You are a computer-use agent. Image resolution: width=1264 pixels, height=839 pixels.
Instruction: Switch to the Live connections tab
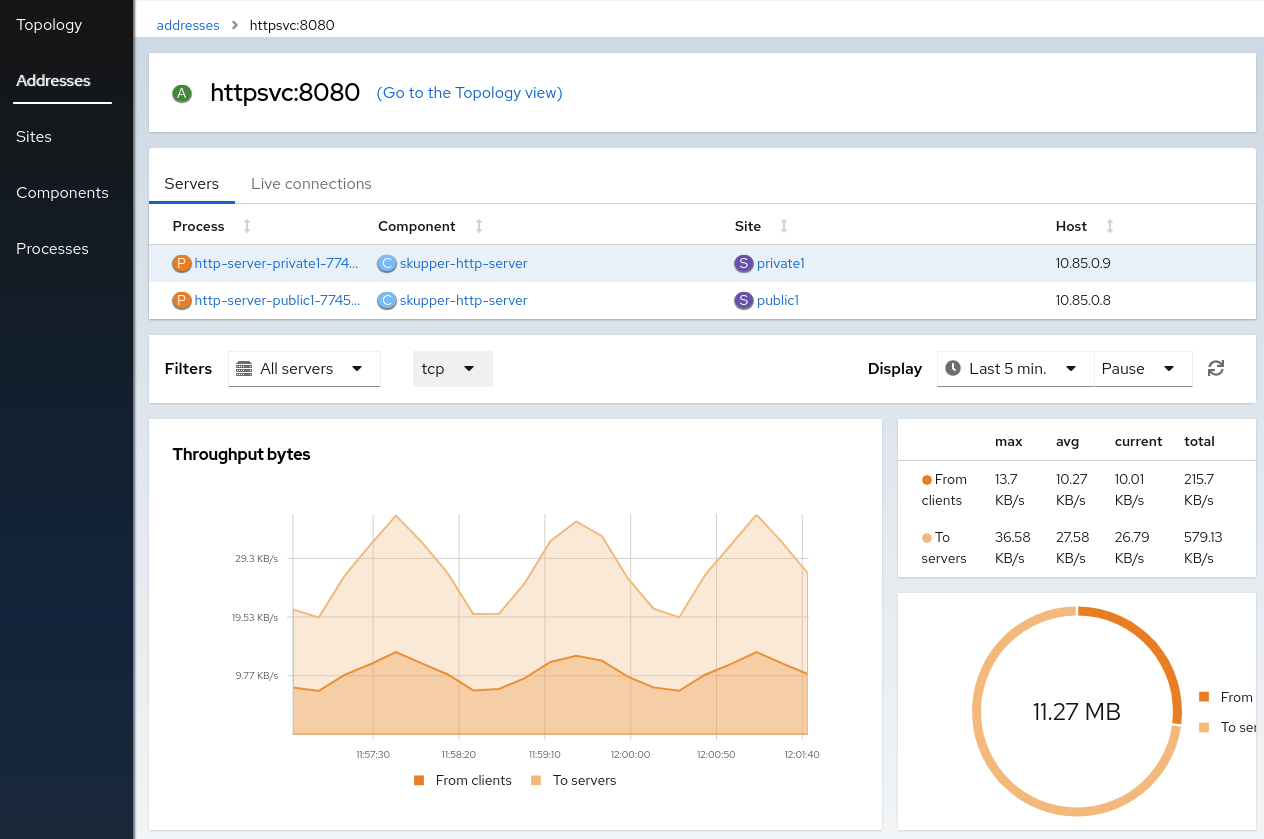(x=311, y=184)
